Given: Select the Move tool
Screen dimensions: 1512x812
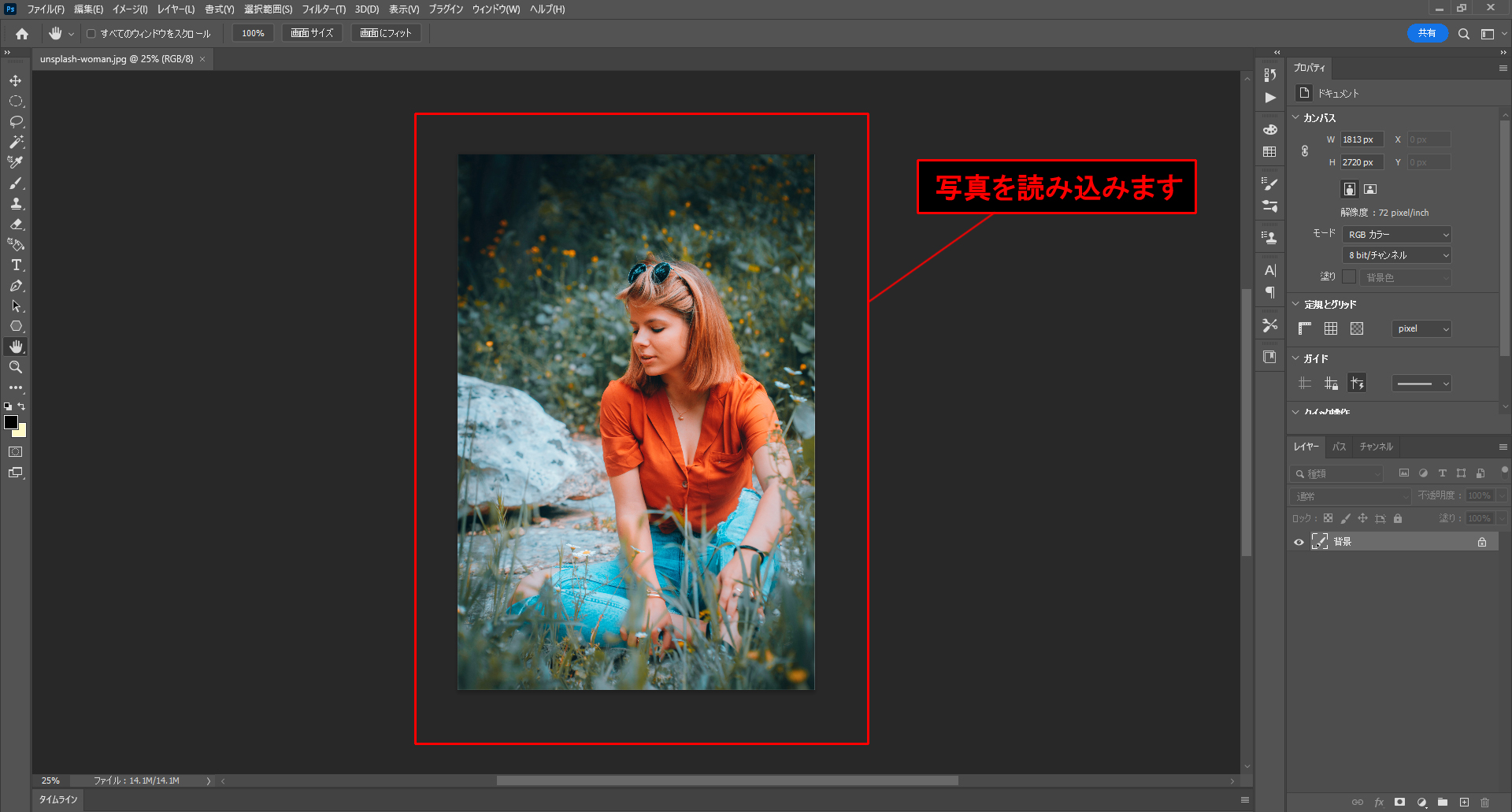Looking at the screenshot, I should click(16, 81).
